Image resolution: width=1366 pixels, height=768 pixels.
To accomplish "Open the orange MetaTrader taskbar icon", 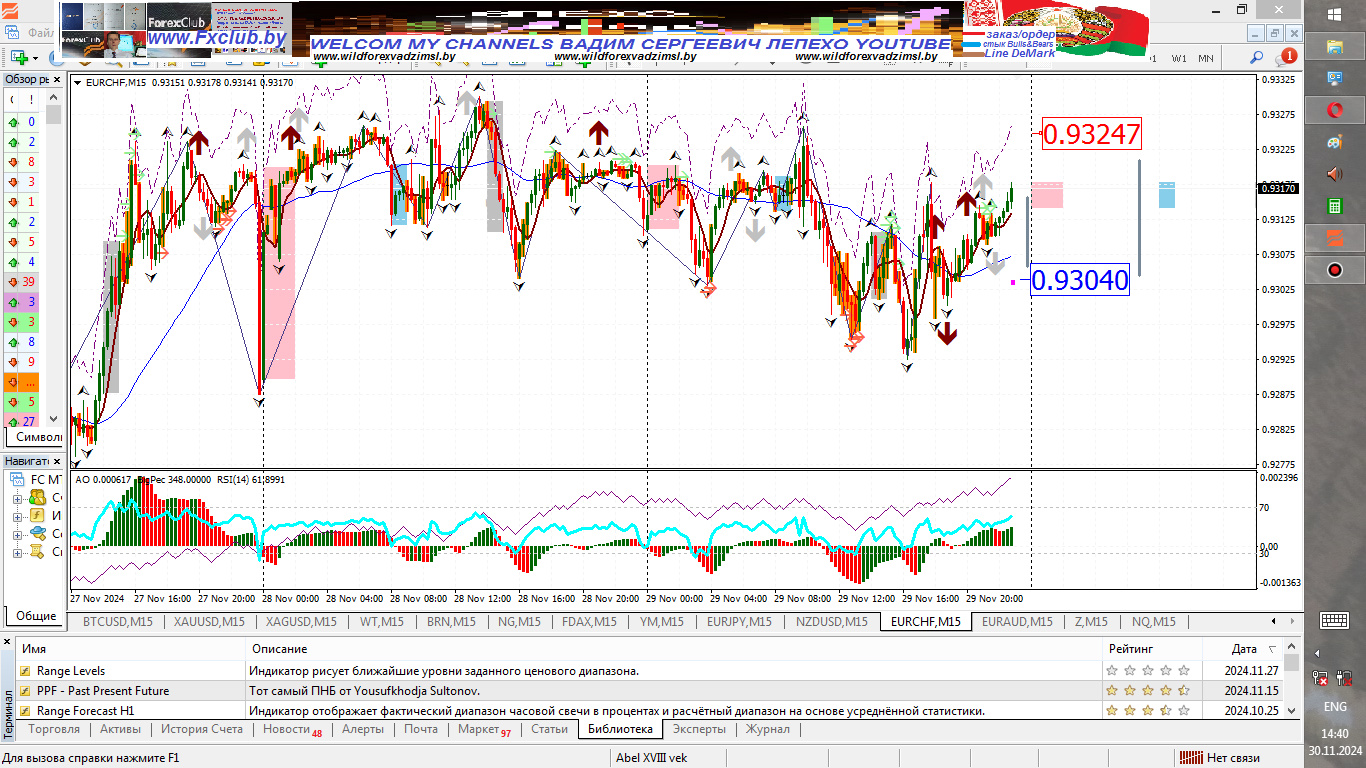I will [1334, 238].
